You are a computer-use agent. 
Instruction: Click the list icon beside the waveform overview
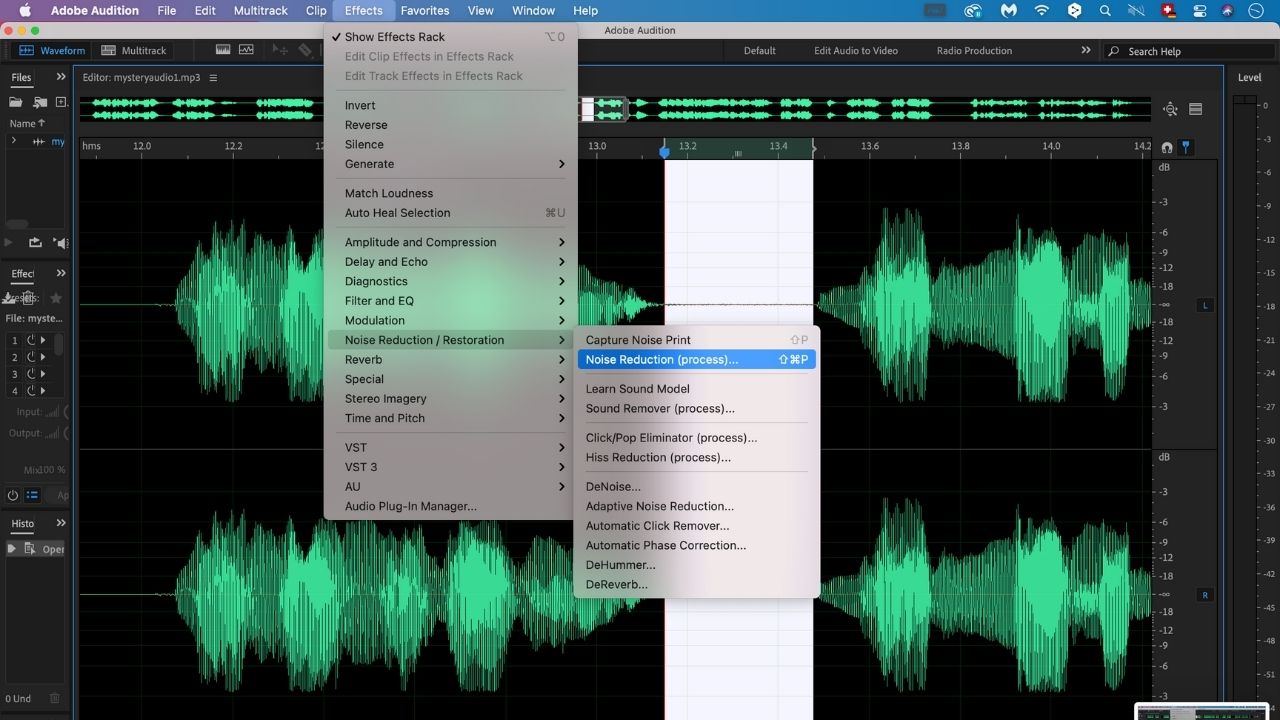tap(1195, 109)
